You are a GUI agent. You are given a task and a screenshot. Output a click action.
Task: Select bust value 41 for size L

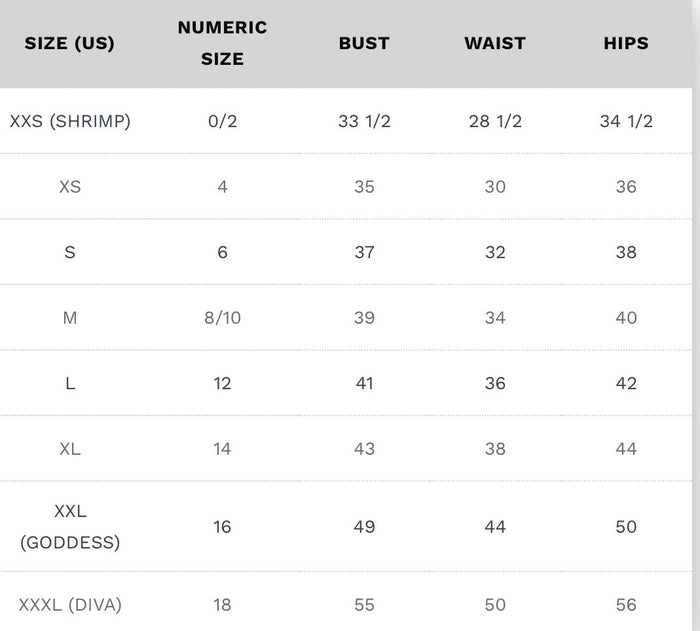point(364,383)
